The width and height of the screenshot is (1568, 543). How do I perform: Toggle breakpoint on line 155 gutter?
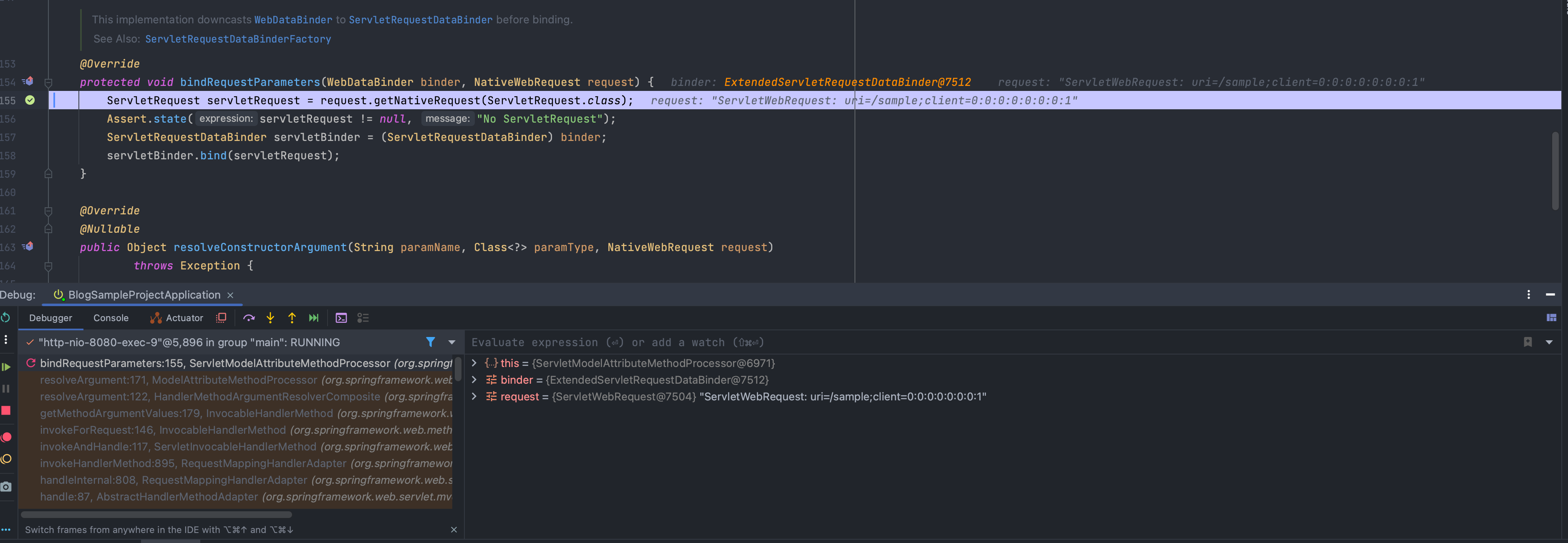(x=30, y=101)
